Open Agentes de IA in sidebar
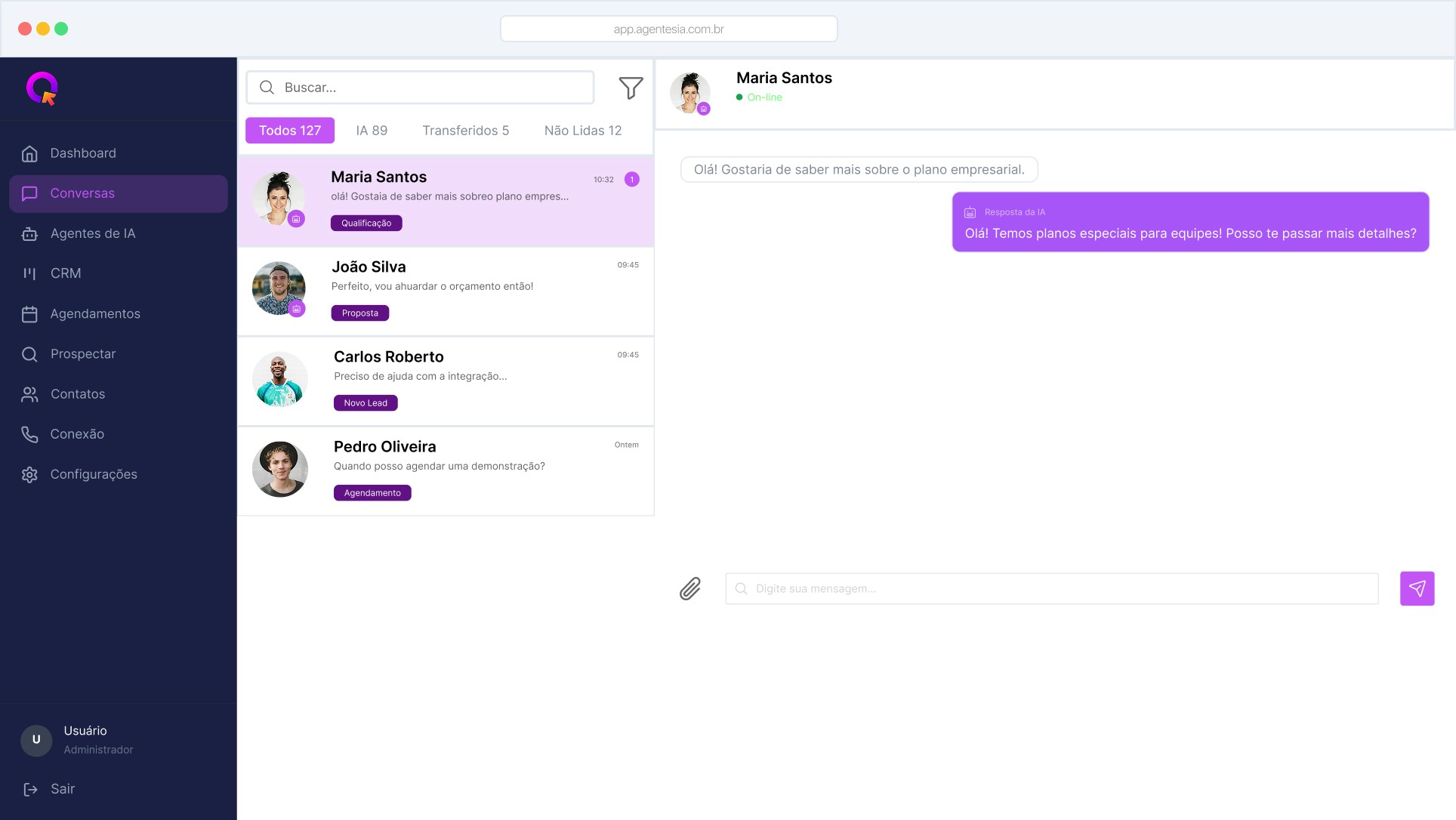Viewport: 1456px width, 820px height. pos(92,233)
